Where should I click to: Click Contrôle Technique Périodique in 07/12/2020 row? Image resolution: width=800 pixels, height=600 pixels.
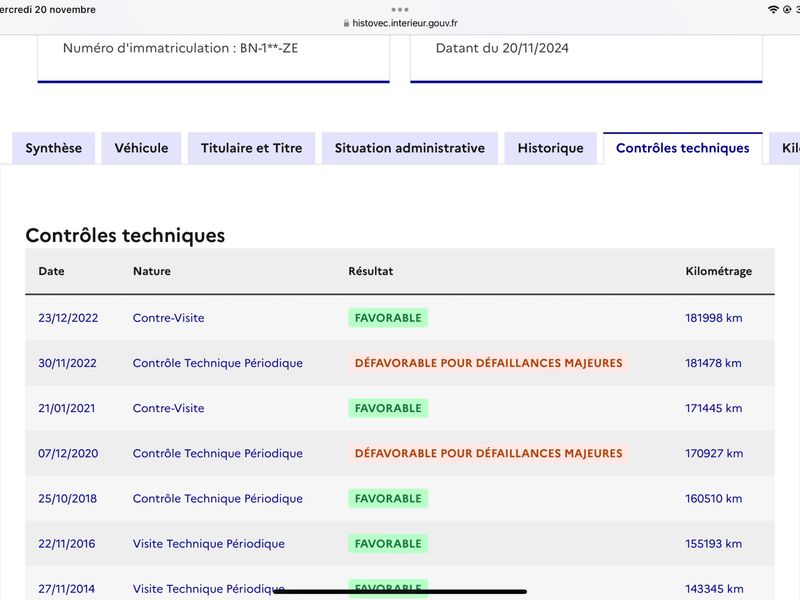(x=218, y=453)
